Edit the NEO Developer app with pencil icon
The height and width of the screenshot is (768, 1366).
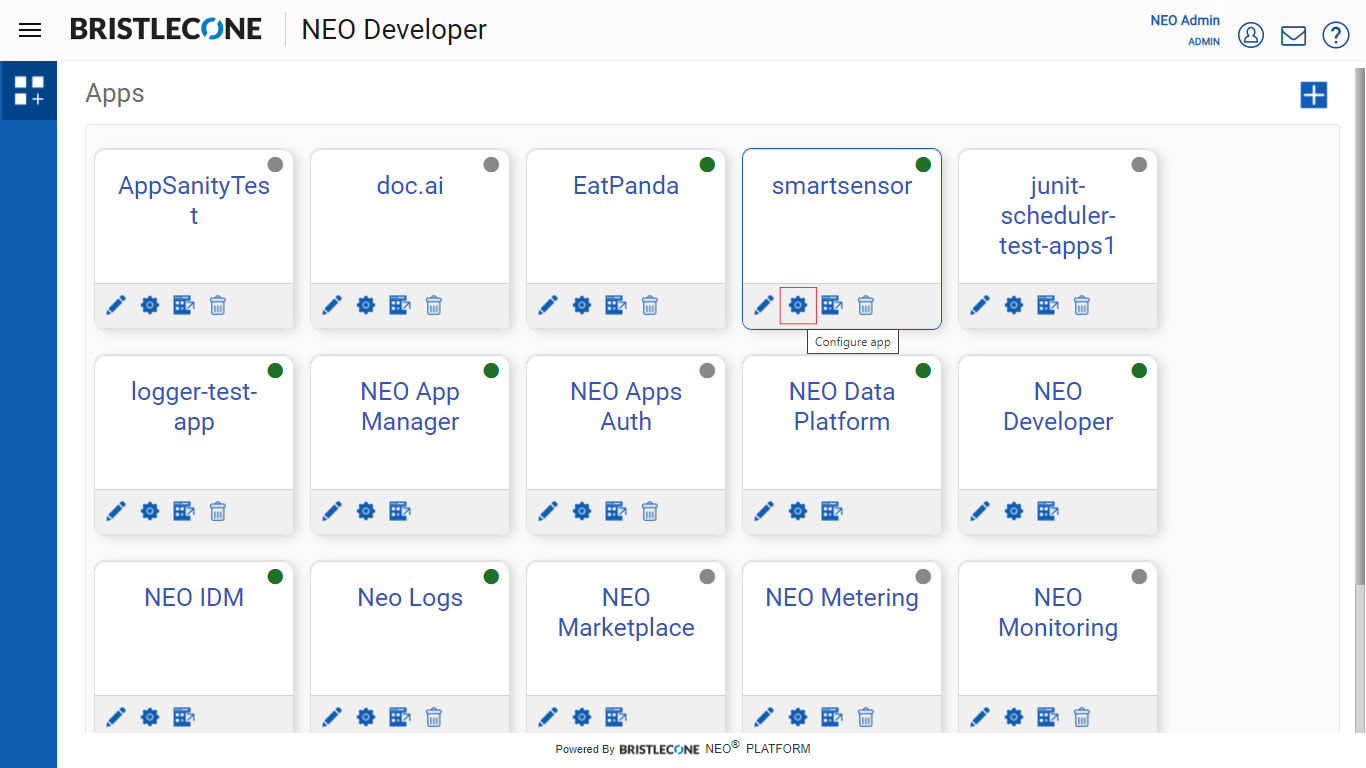(x=980, y=511)
